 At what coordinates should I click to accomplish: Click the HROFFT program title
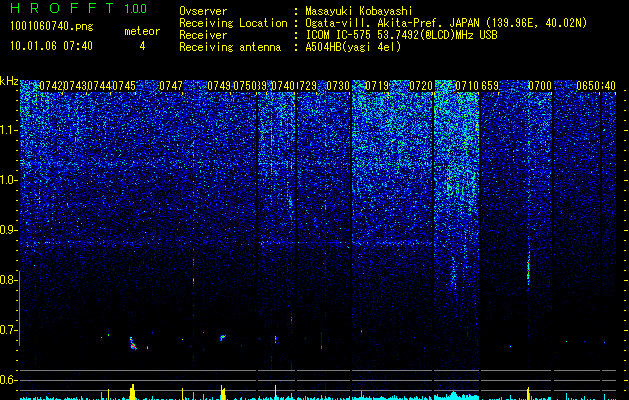click(x=62, y=8)
